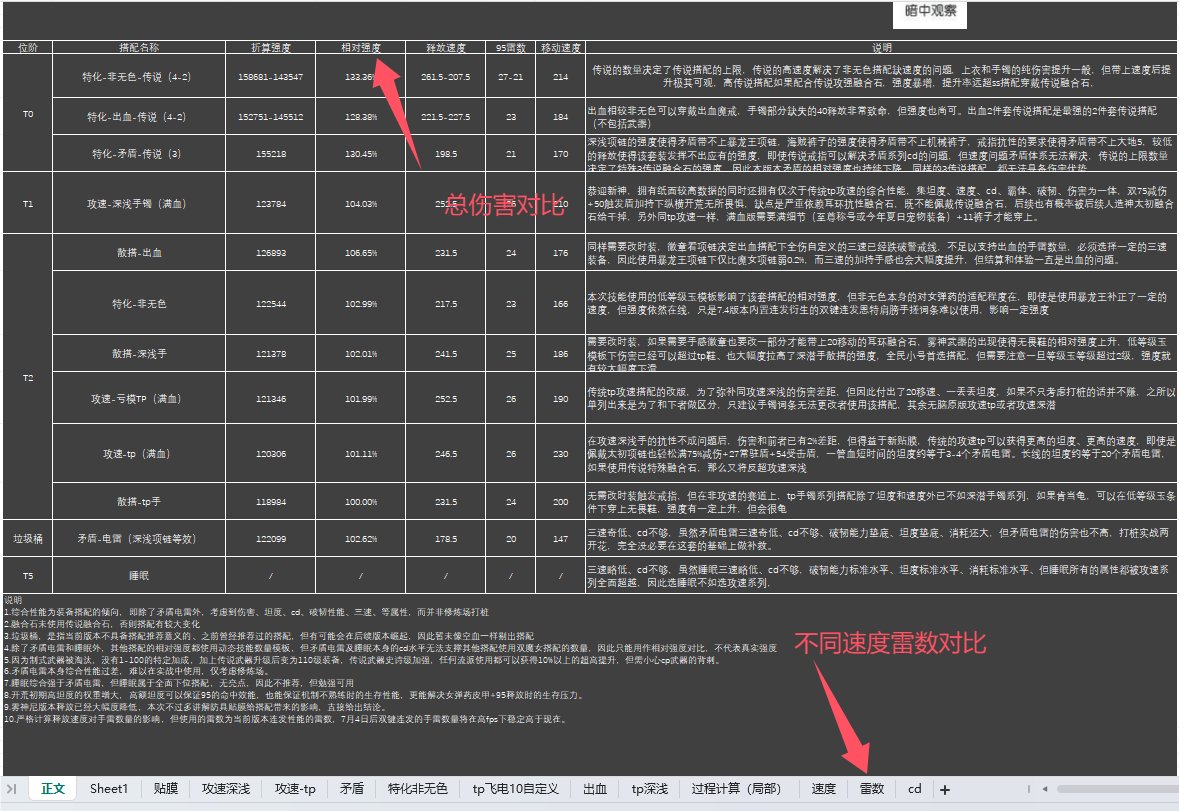Select the 214 movement speed cell
This screenshot has height=811, width=1179.
[561, 77]
